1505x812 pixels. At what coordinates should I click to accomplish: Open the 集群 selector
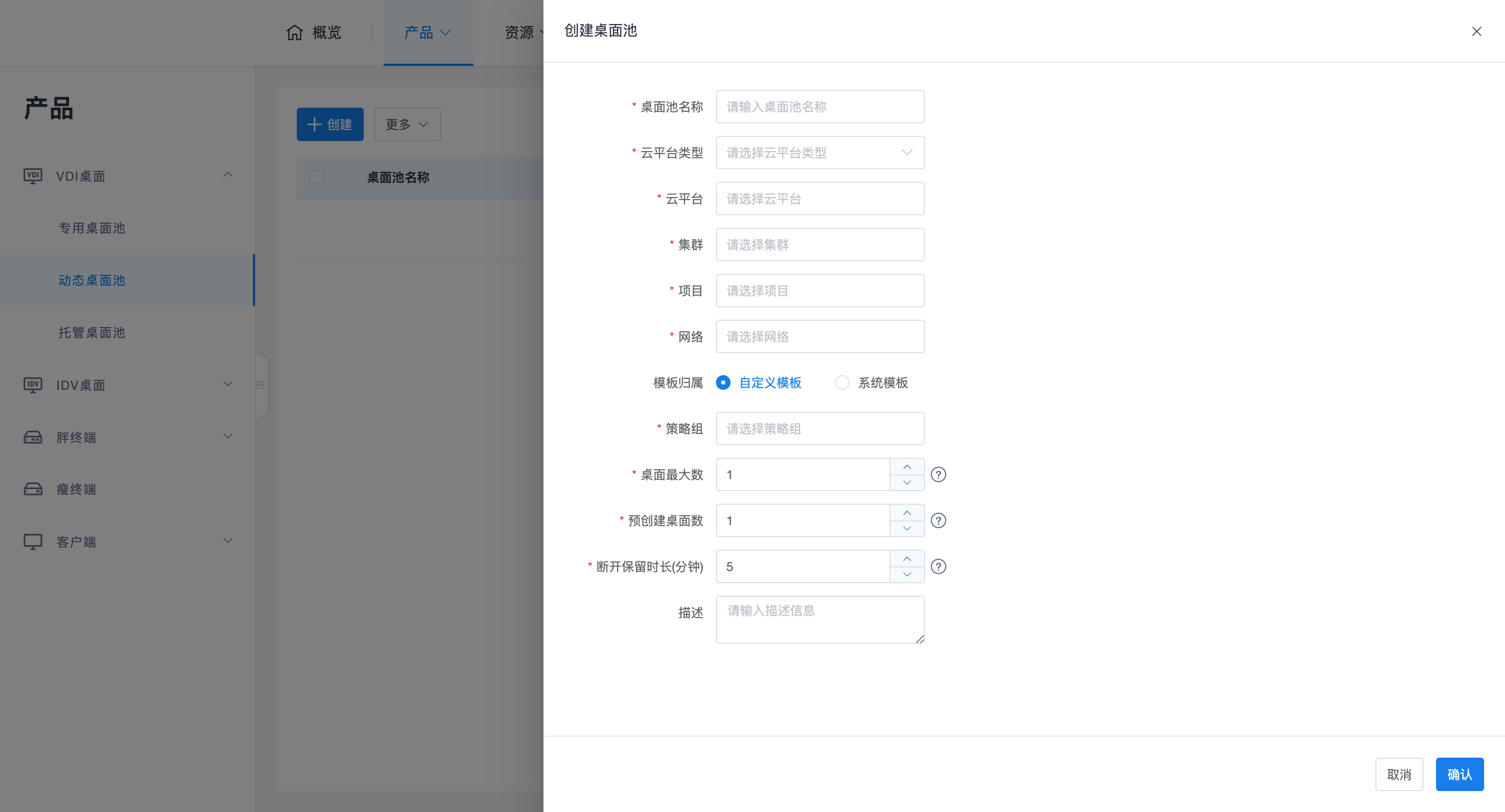[820, 245]
